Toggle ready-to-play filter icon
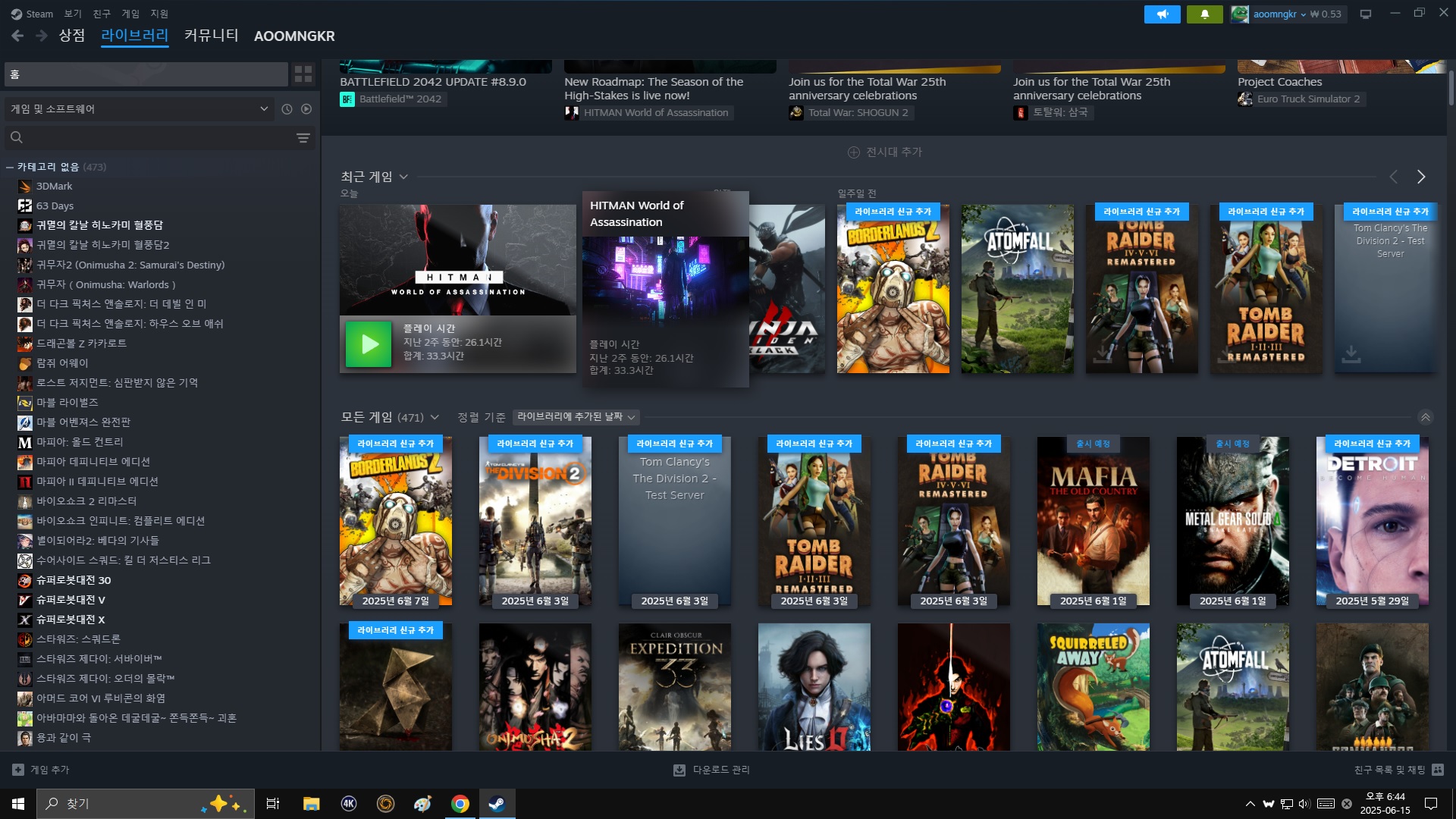 [306, 109]
